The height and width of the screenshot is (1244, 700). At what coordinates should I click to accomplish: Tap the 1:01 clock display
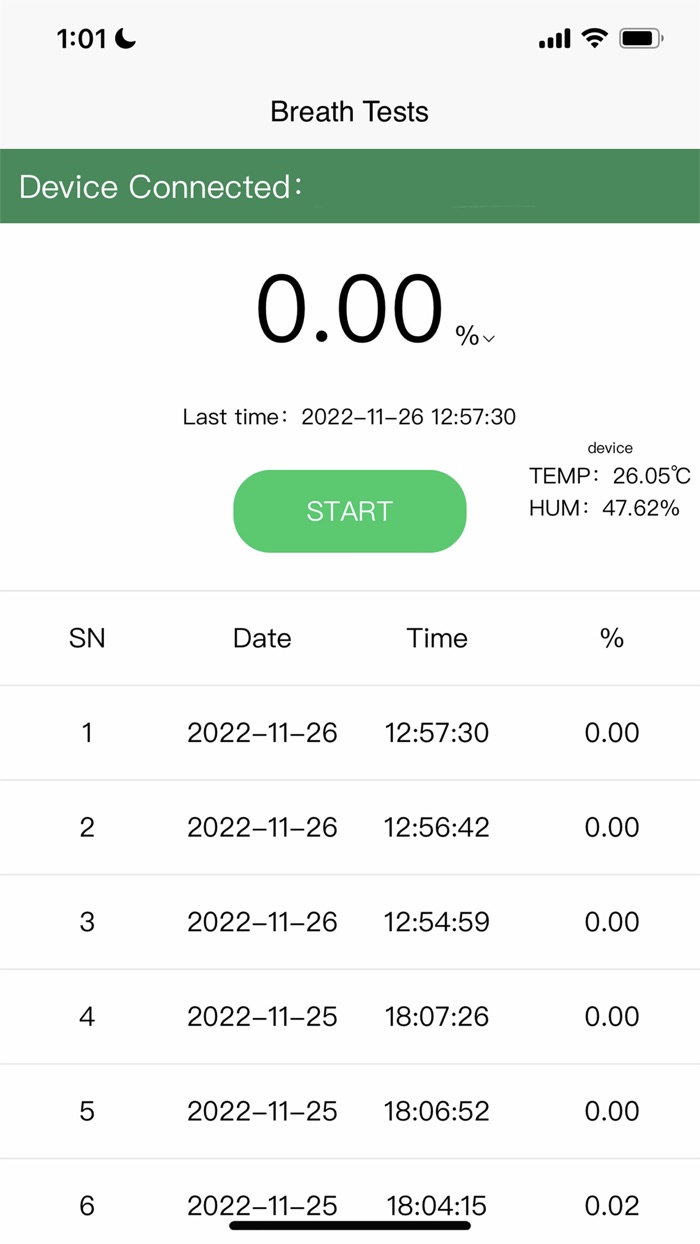[x=83, y=38]
